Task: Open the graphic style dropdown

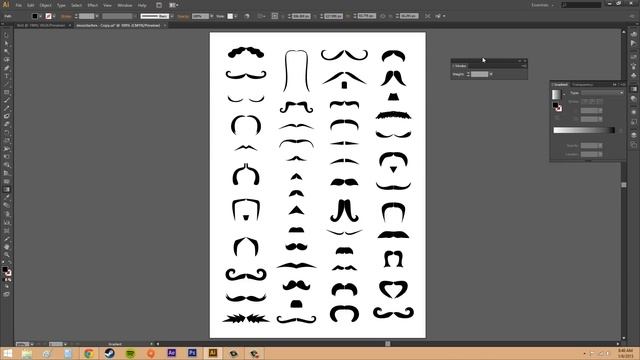Action: click(236, 16)
